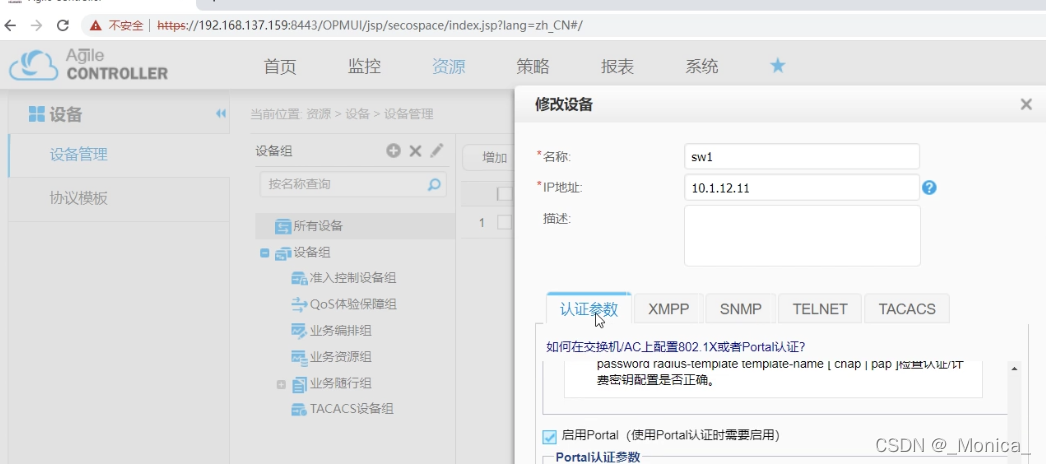This screenshot has width=1046, height=464.
Task: Select 所有设备 in the tree
Action: pos(318,226)
